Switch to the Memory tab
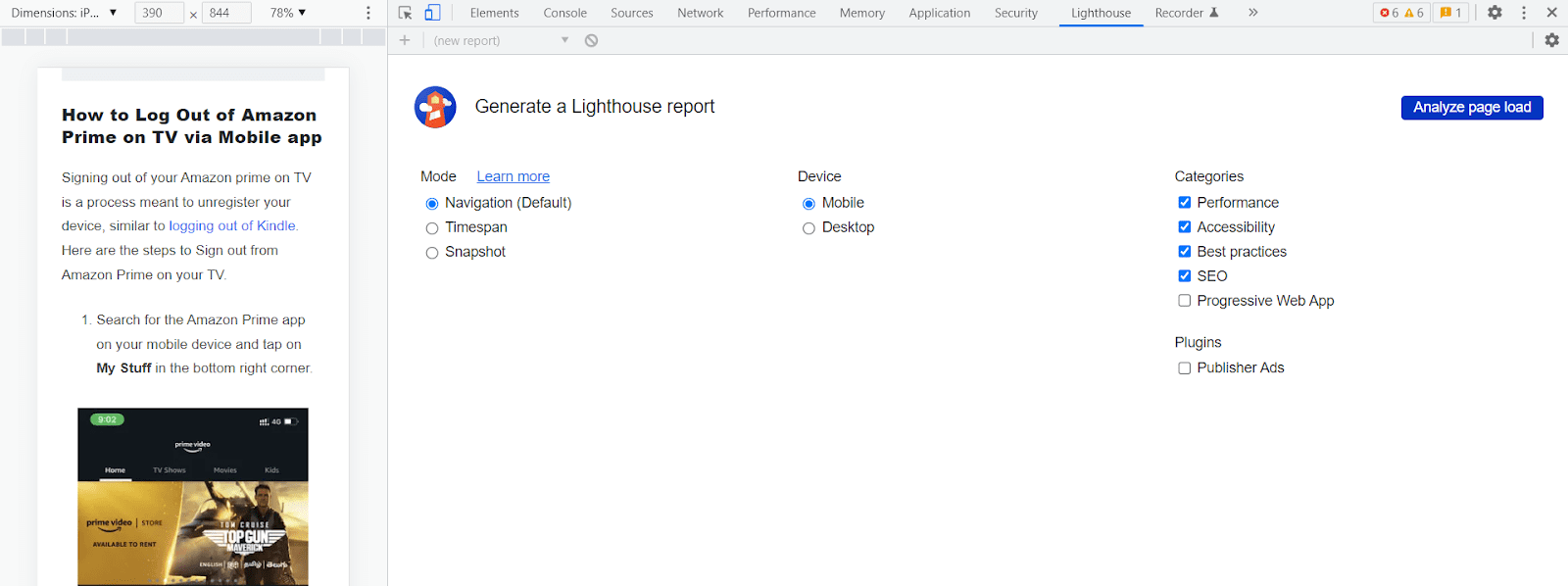The height and width of the screenshot is (586, 1568). coord(861,13)
